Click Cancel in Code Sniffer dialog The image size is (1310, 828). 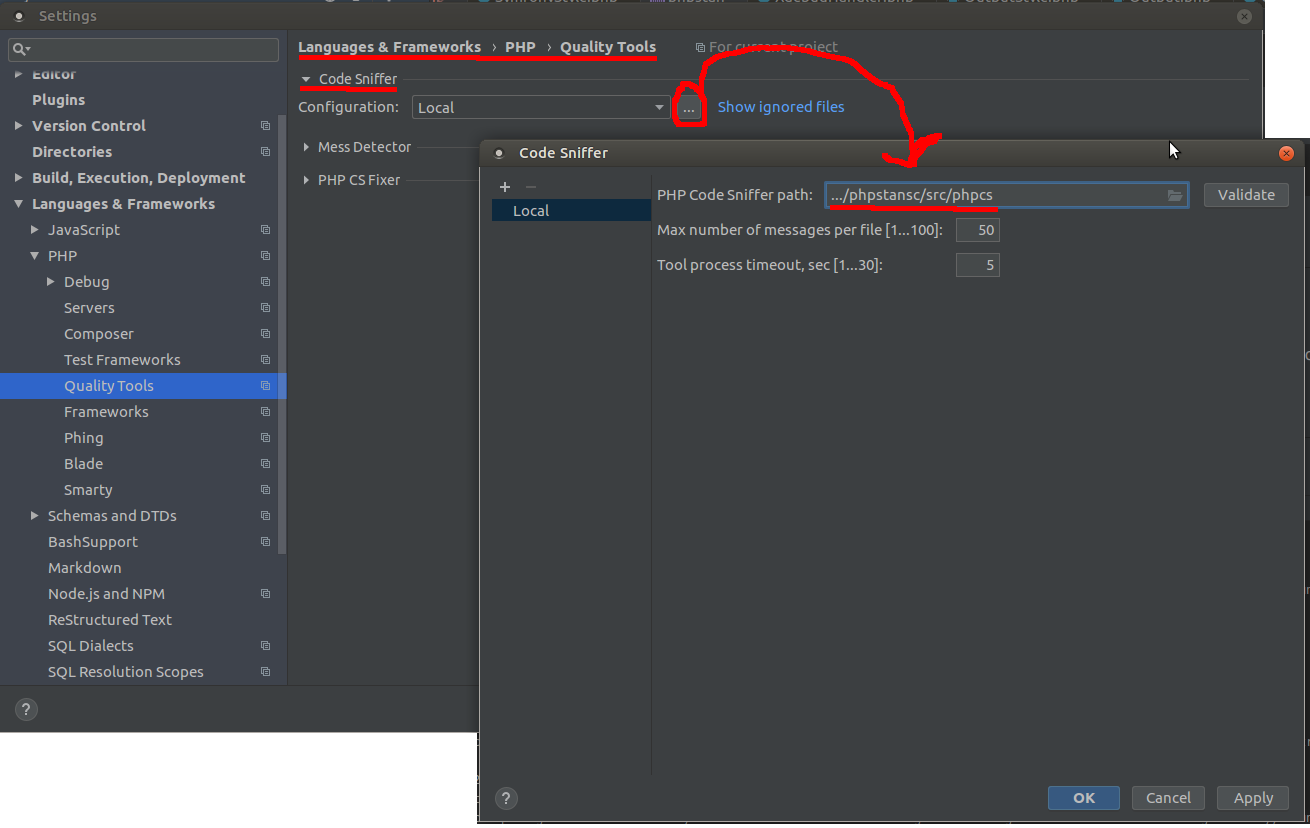(1168, 798)
